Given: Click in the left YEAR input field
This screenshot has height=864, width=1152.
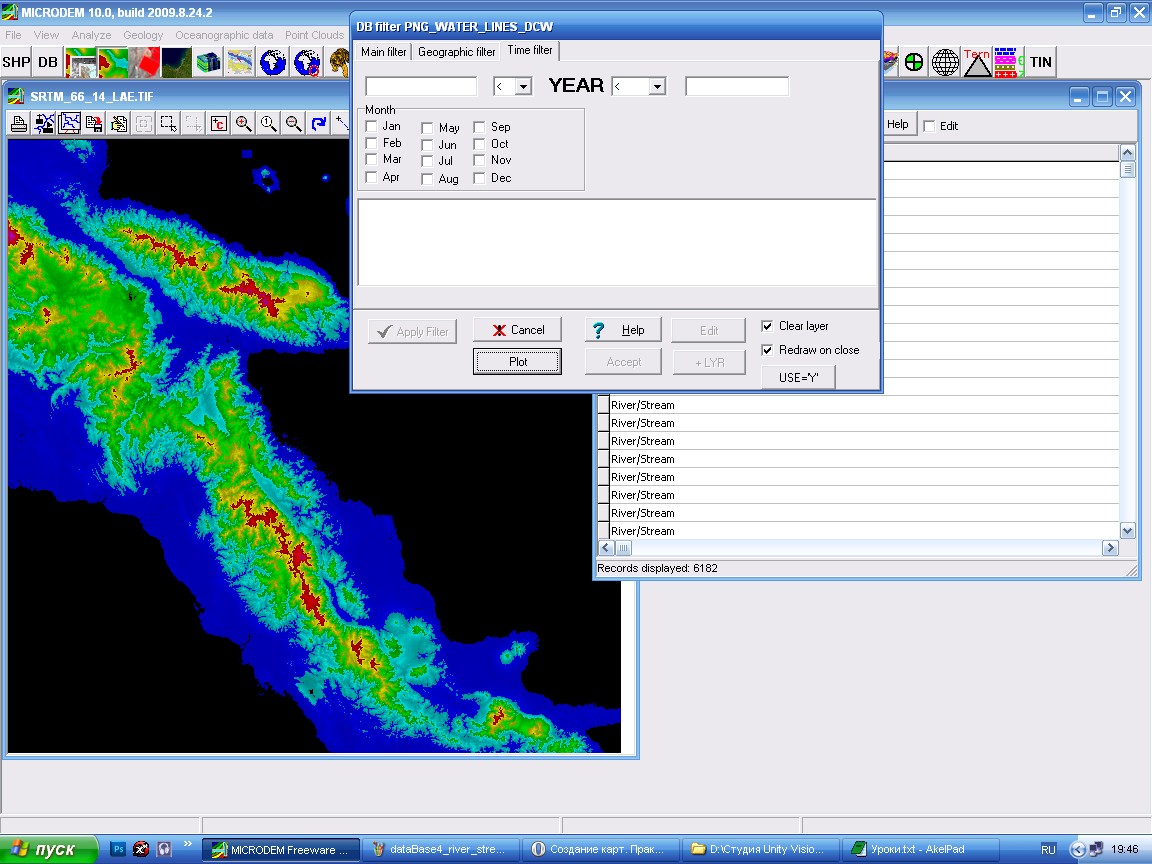Looking at the screenshot, I should tap(421, 87).
